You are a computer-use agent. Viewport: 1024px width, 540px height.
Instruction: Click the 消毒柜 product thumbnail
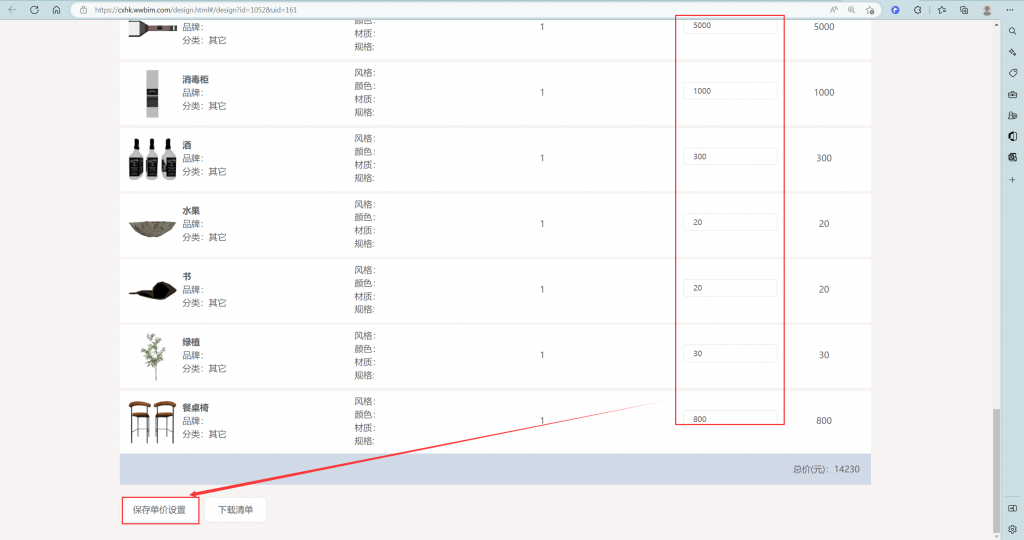[x=152, y=93]
